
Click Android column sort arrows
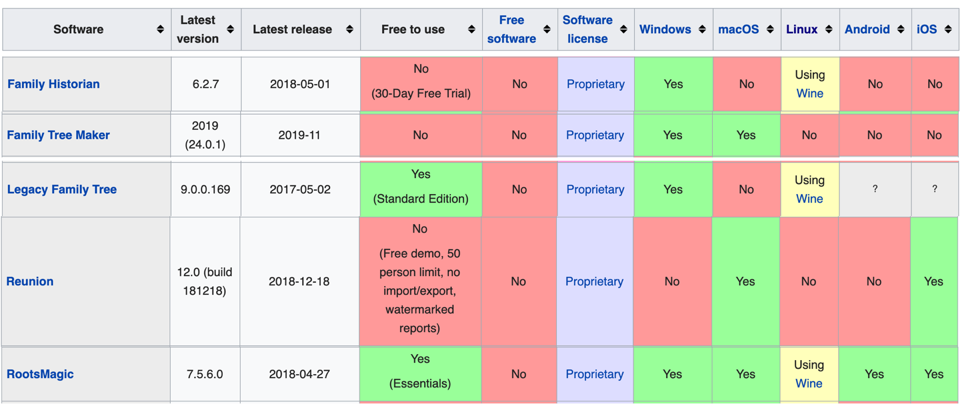pyautogui.click(x=900, y=30)
